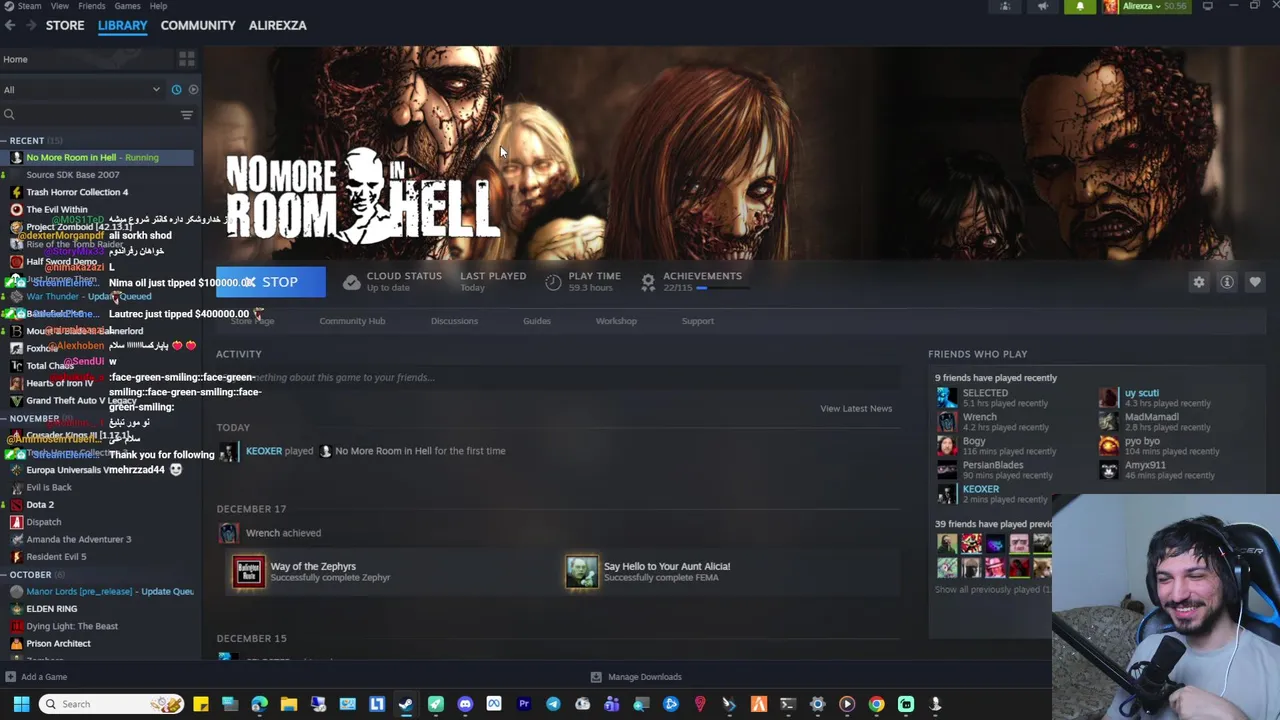Viewport: 1280px width, 720px height.
Task: Select The Evil Within in library
Action: [57, 210]
